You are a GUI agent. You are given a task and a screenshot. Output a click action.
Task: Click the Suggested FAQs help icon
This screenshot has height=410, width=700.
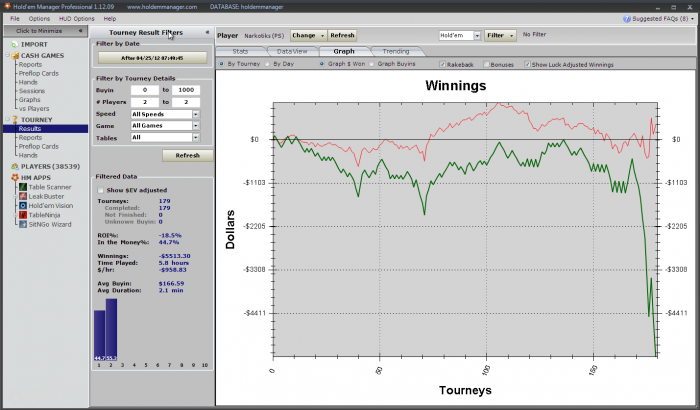pyautogui.click(x=626, y=19)
